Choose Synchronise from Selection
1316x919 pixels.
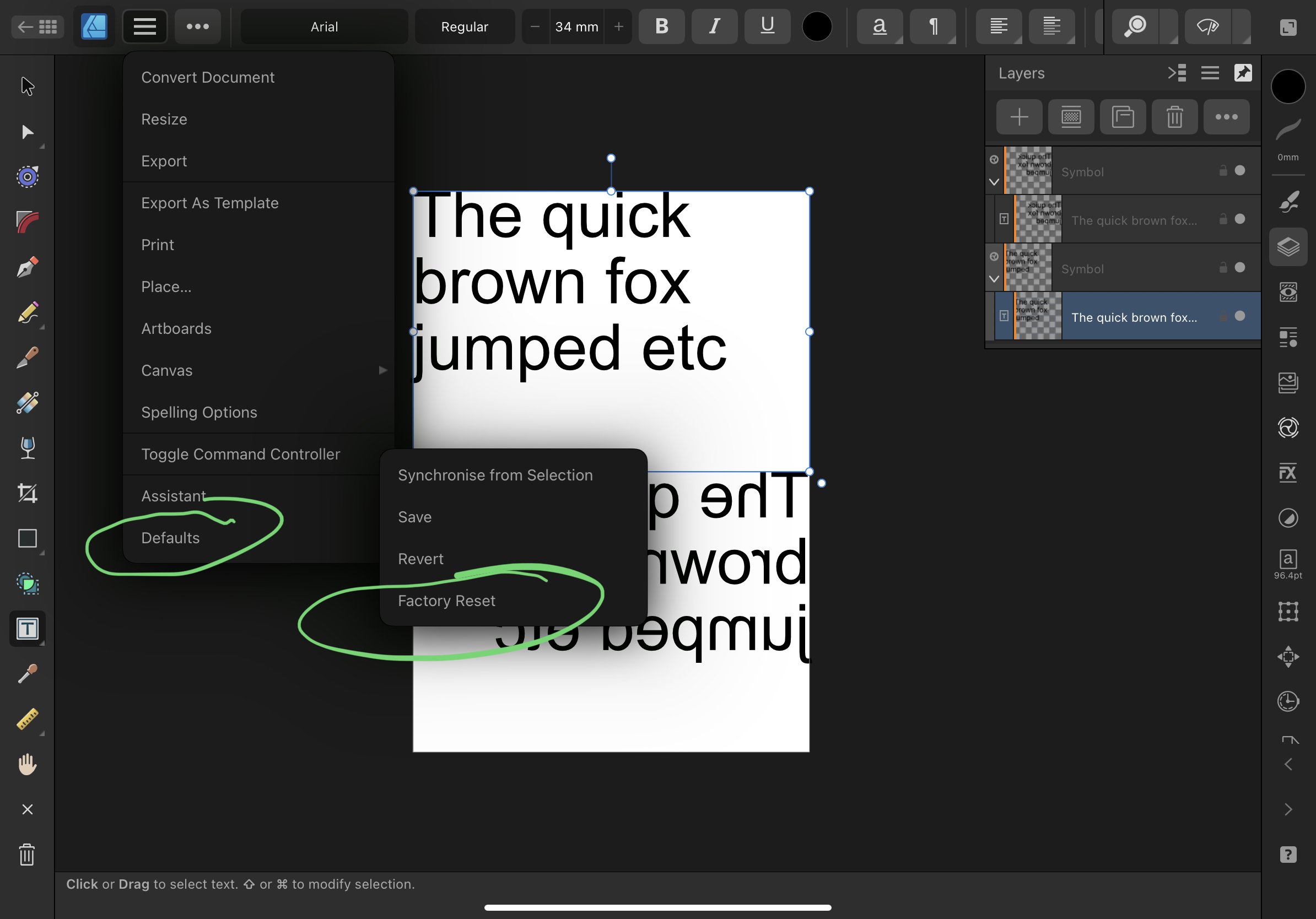[495, 475]
